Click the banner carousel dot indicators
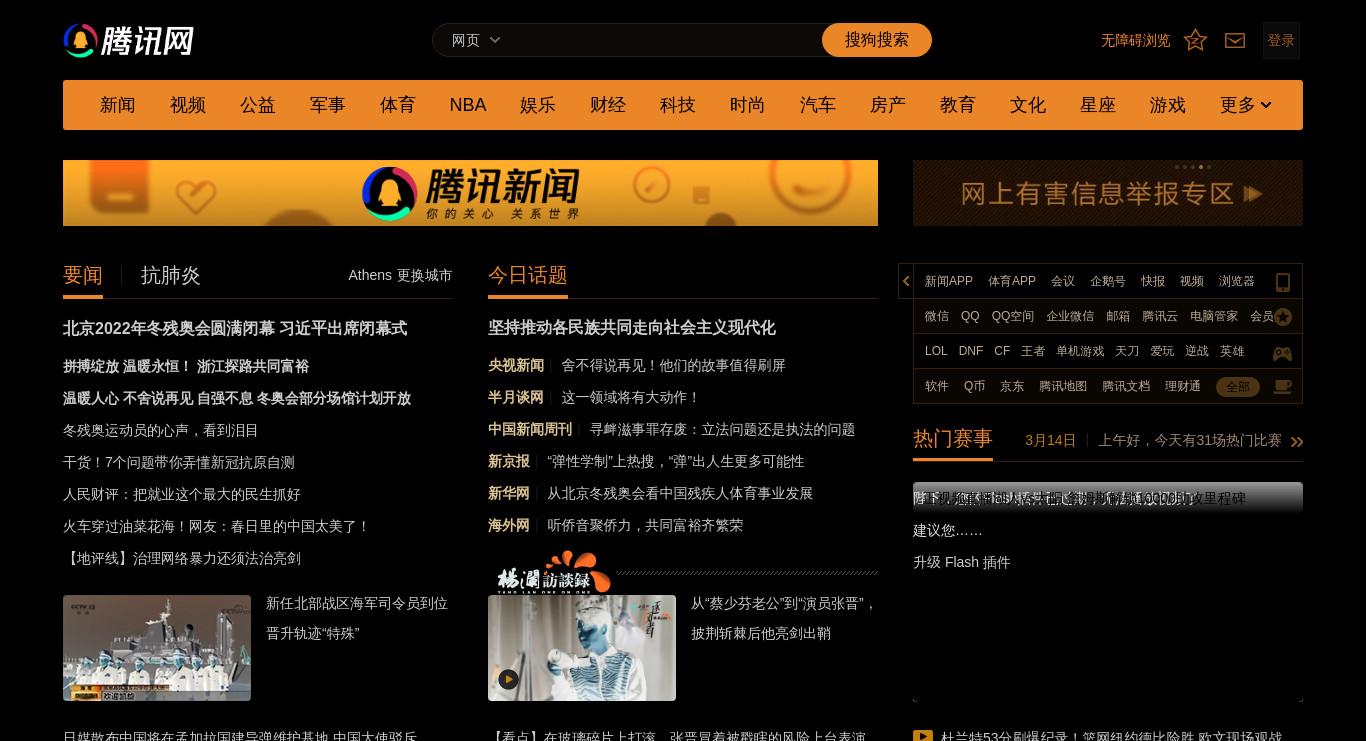 pyautogui.click(x=1195, y=167)
